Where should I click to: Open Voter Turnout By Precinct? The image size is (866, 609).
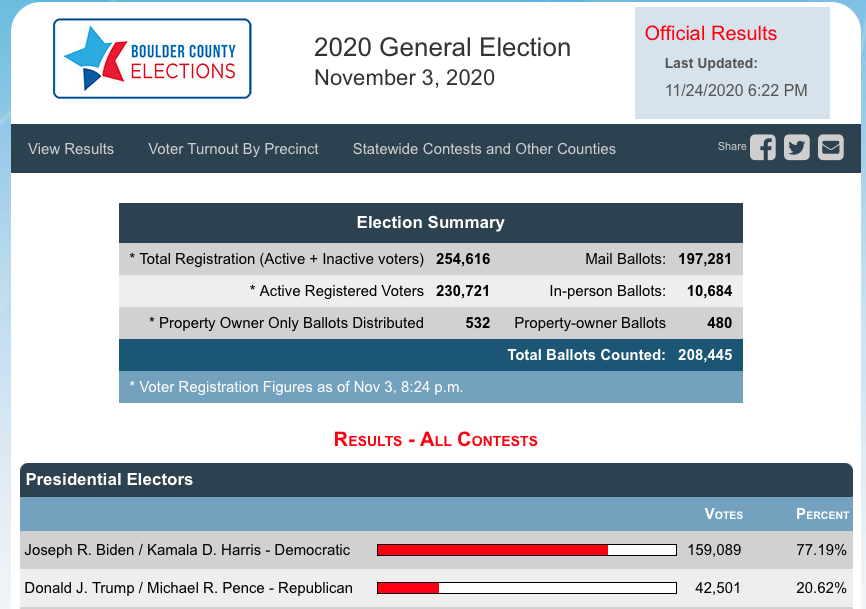(x=233, y=149)
